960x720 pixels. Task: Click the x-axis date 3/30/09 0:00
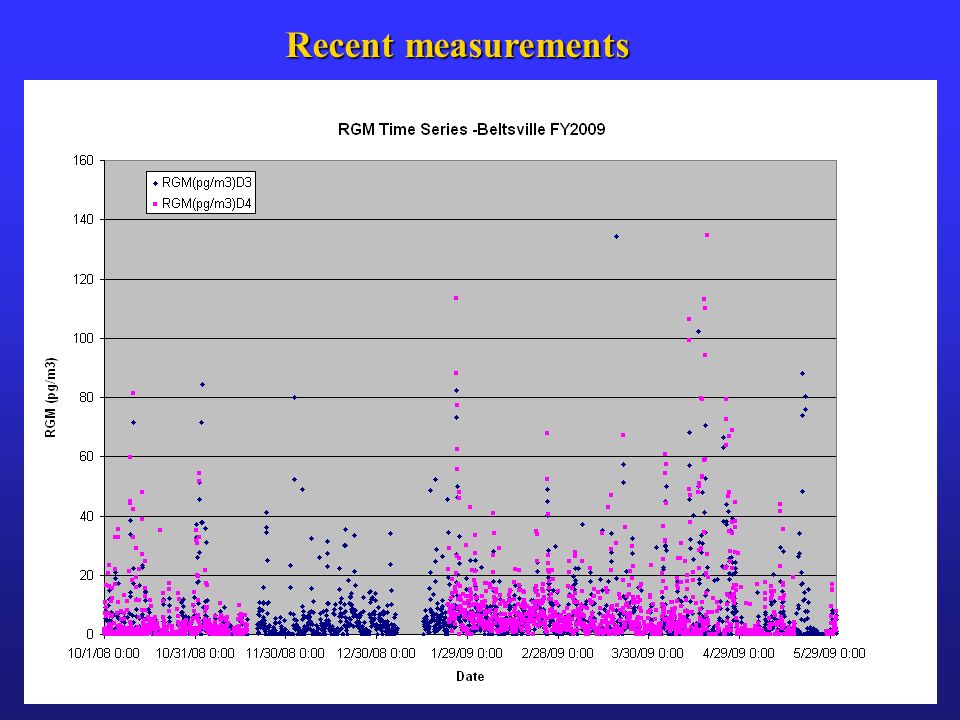click(x=648, y=653)
